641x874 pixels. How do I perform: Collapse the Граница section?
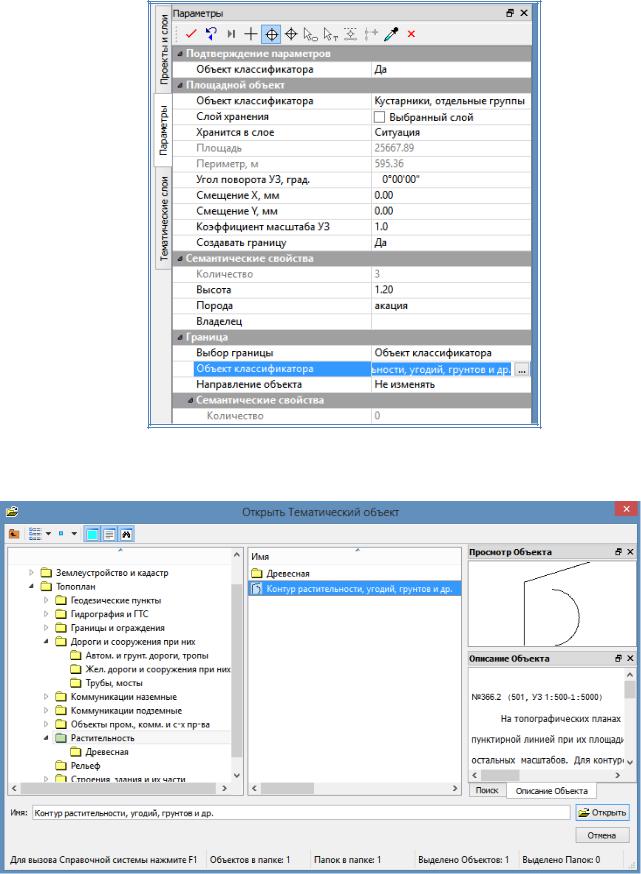pos(180,337)
